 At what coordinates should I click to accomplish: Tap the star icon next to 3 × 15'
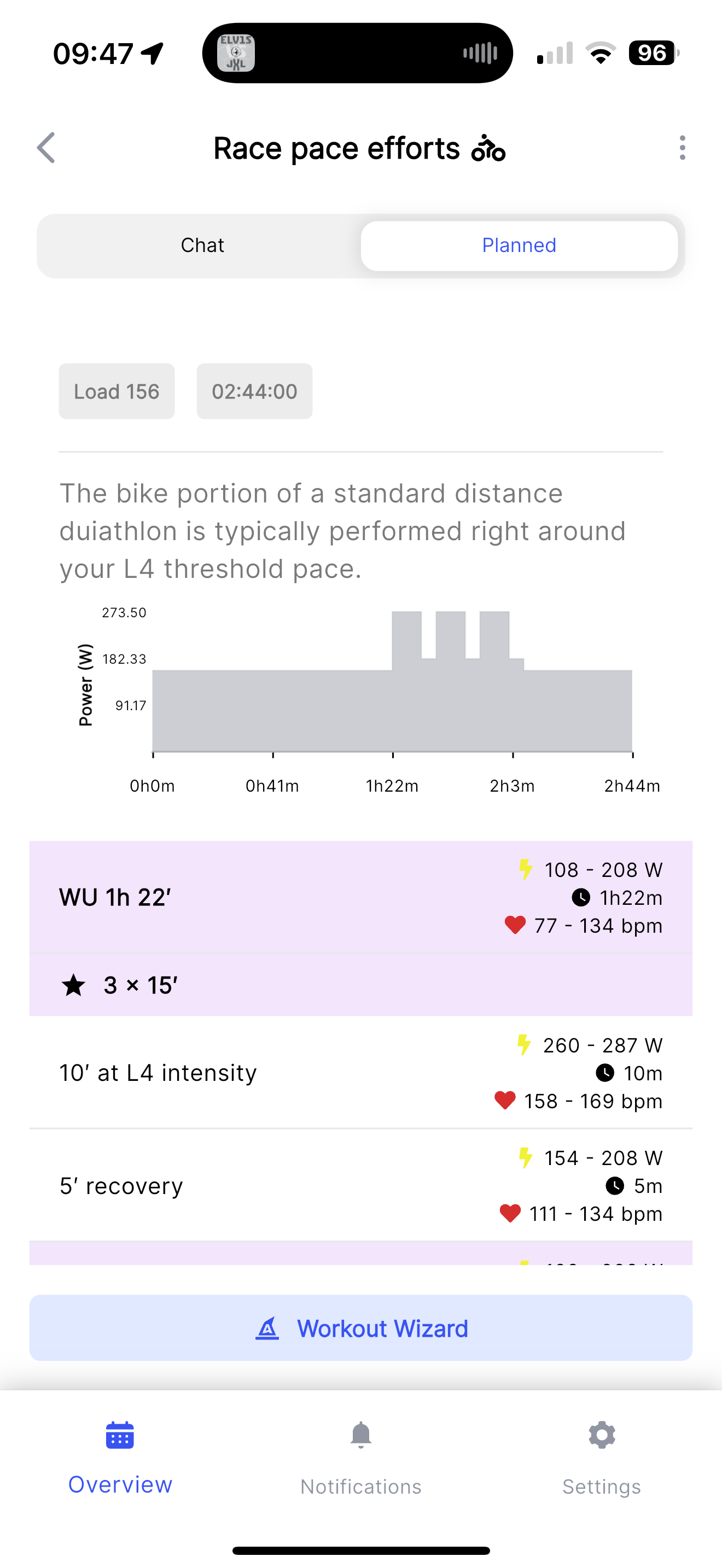[74, 985]
